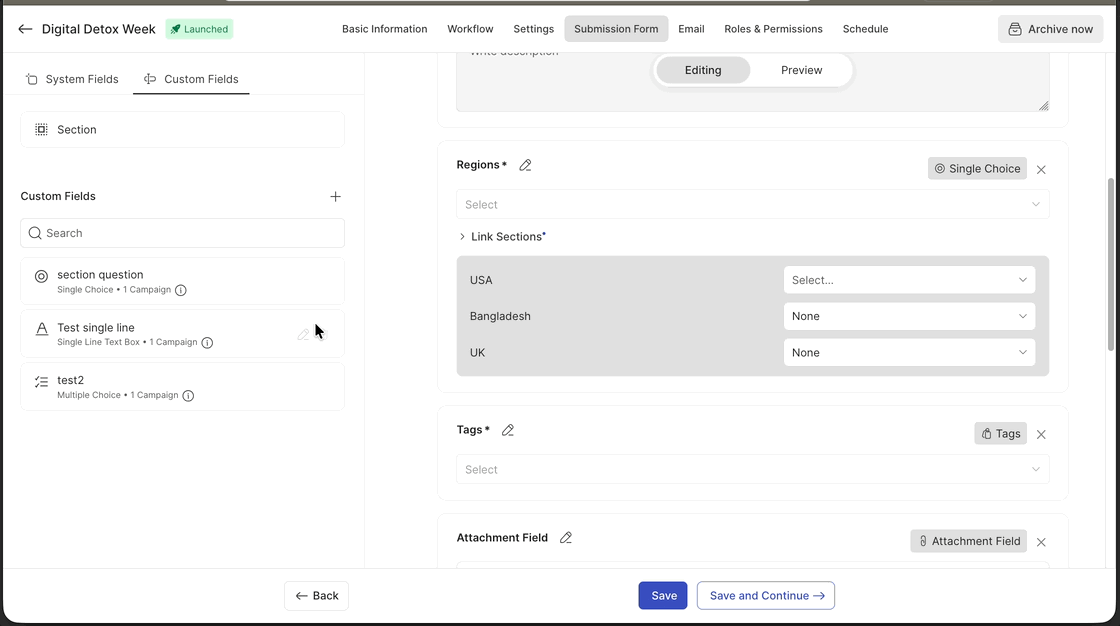Click the Save and Continue button

(765, 596)
